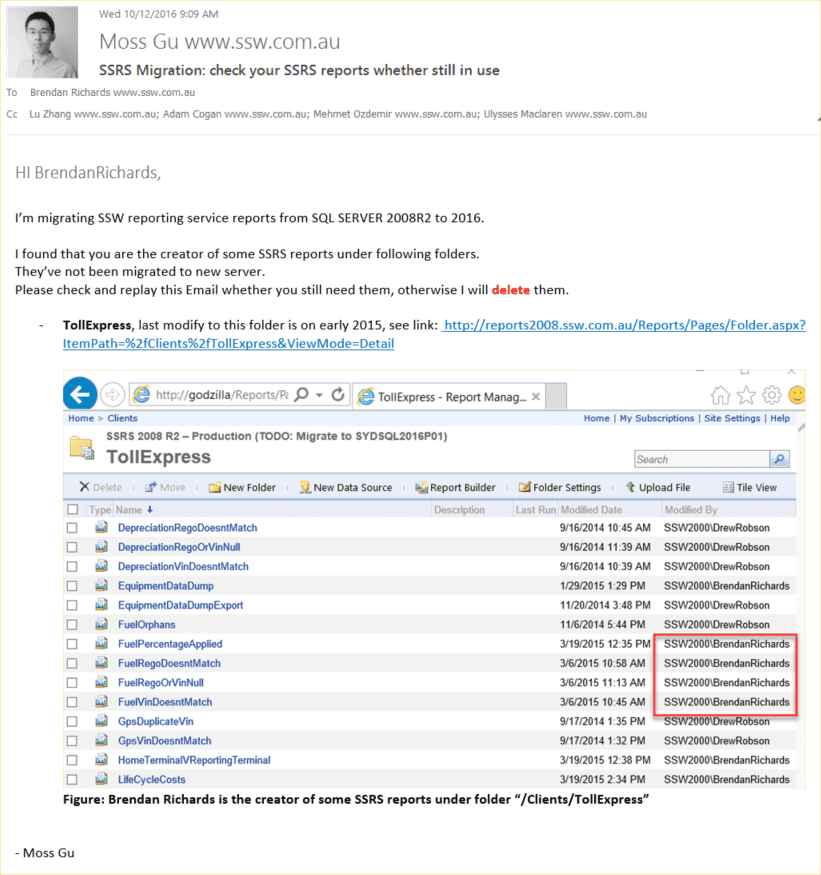The width and height of the screenshot is (821, 875).
Task: Open the address bar search dropdown arrow
Action: (319, 395)
